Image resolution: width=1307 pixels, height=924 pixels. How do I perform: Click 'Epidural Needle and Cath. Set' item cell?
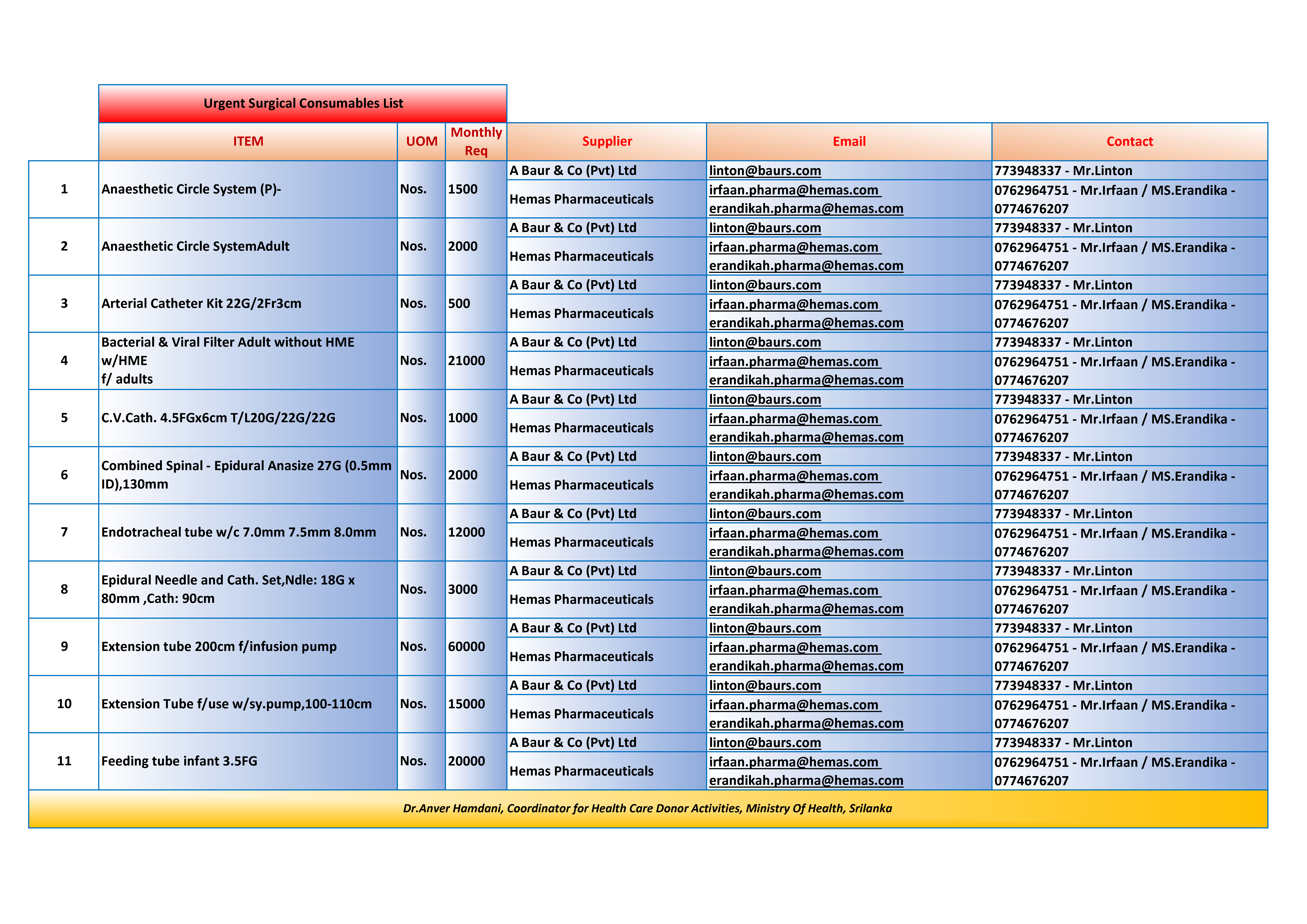click(x=248, y=590)
